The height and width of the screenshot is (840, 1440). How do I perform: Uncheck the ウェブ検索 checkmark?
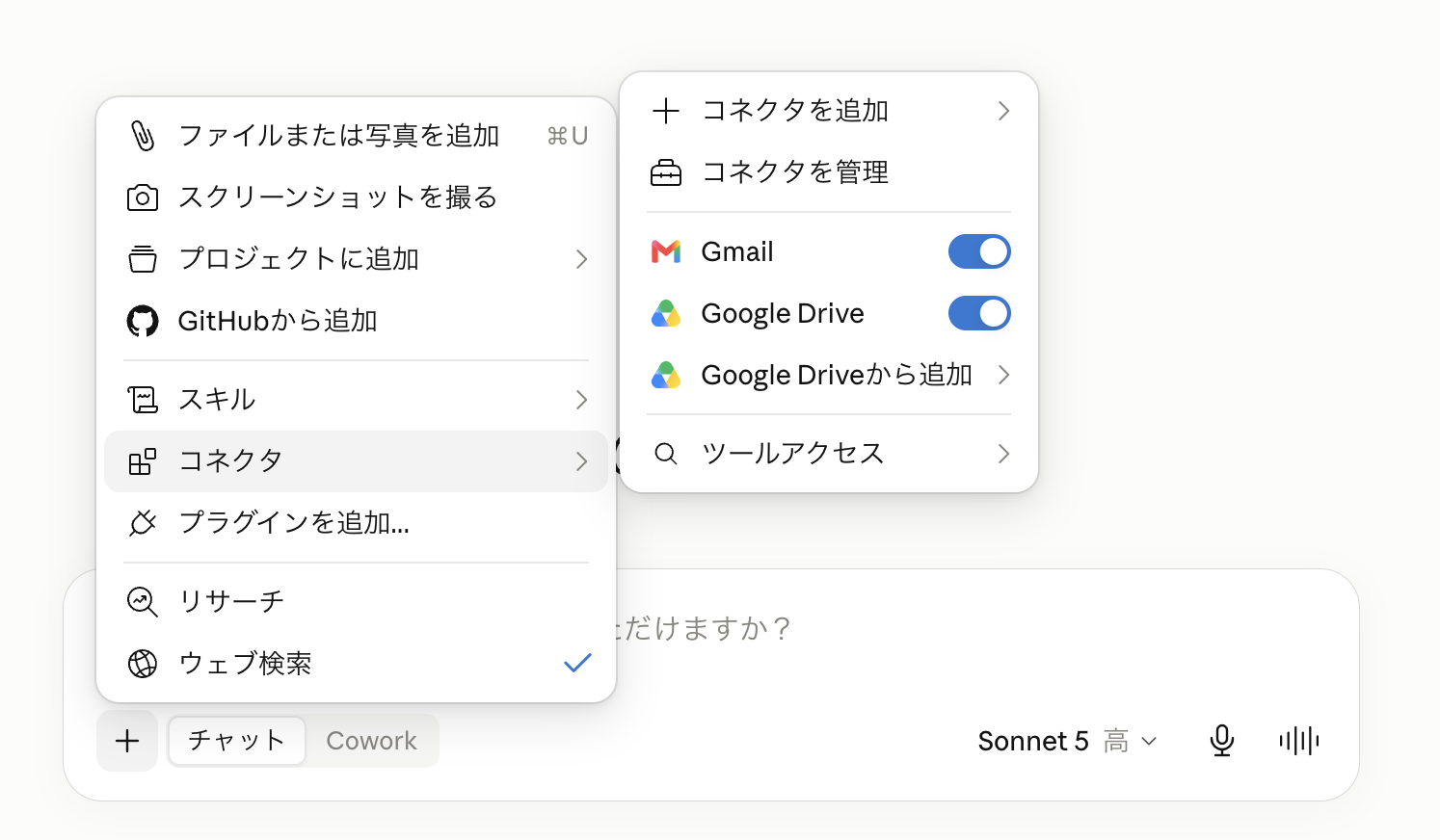(x=577, y=663)
